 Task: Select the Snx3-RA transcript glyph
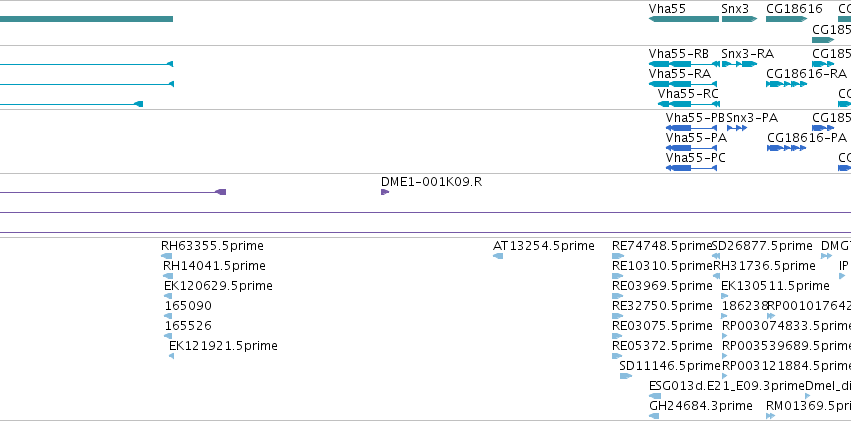click(x=739, y=64)
